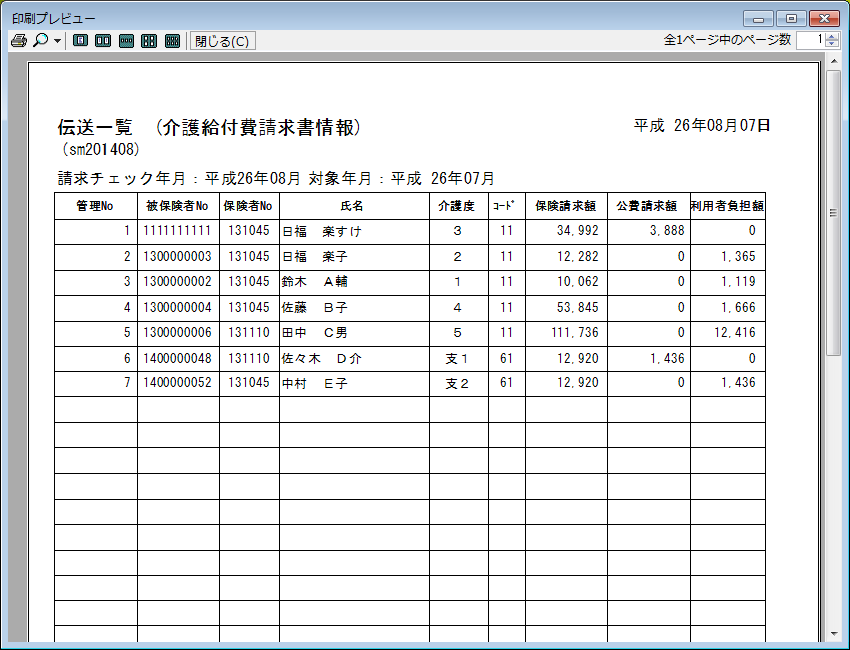The width and height of the screenshot is (850, 650).
Task: Click the page number input field
Action: [810, 40]
